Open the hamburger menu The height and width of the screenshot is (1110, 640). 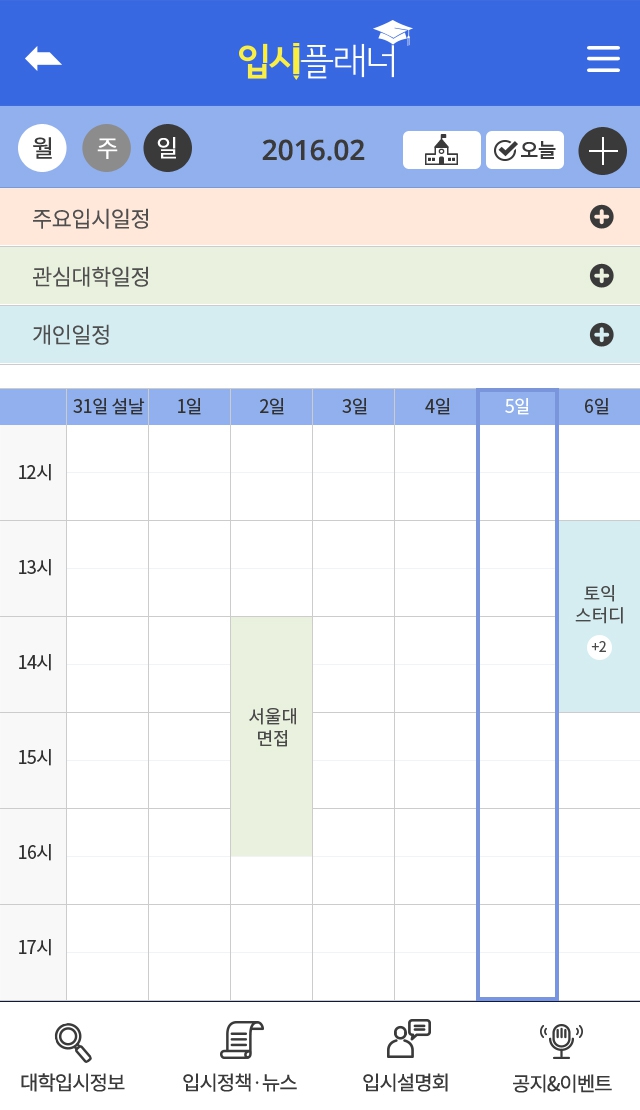coord(603,59)
